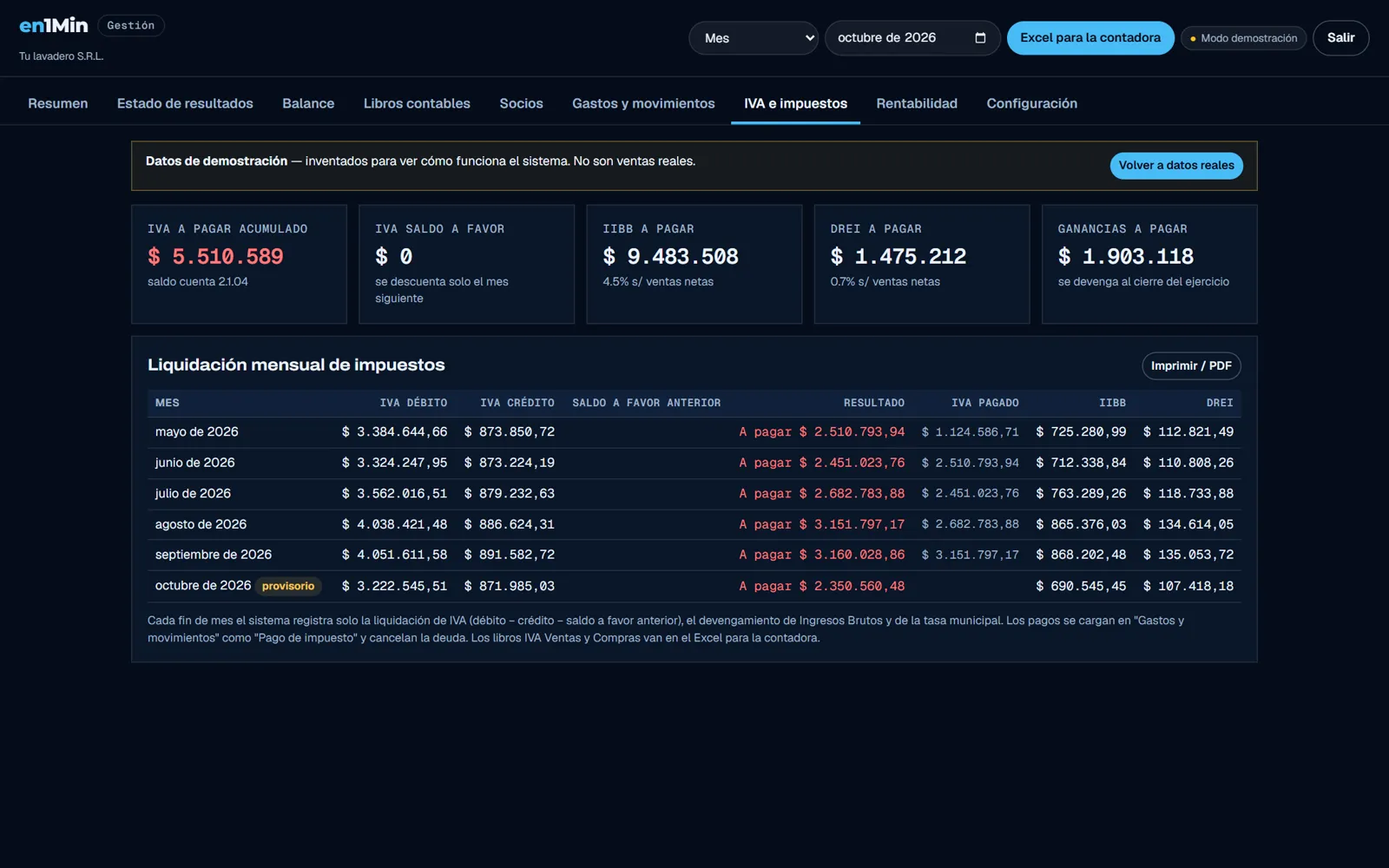Click the provisorio tag on octubre row
Screen dimensions: 1389x868
[288, 587]
